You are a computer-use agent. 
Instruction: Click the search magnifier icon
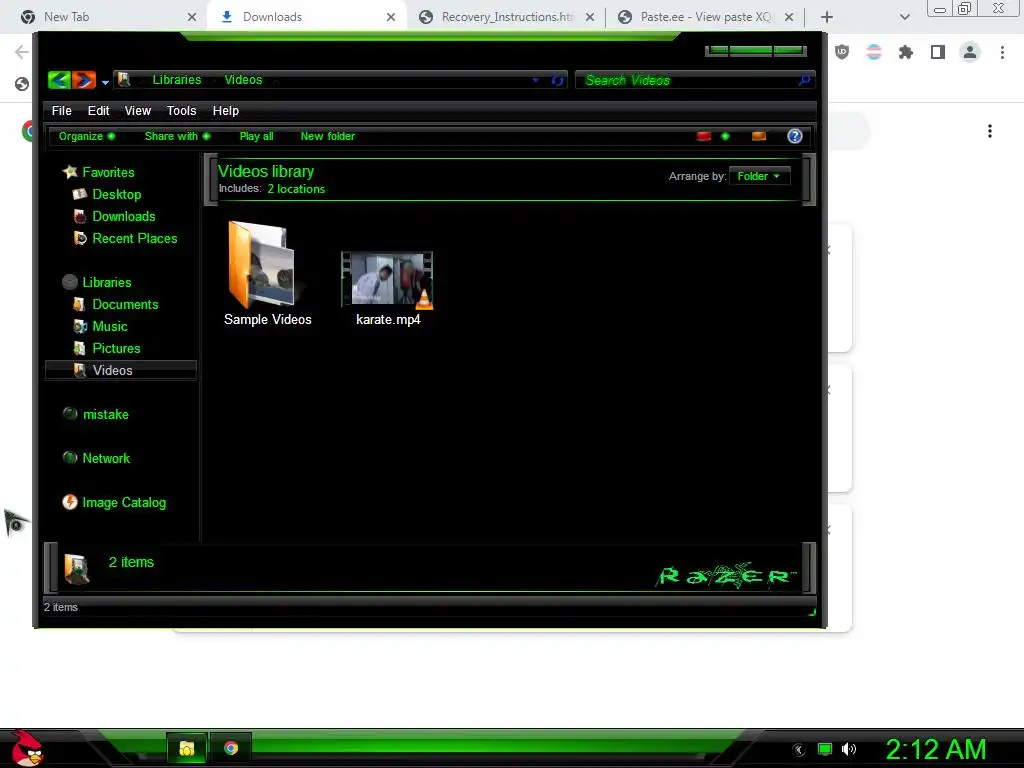tap(805, 80)
